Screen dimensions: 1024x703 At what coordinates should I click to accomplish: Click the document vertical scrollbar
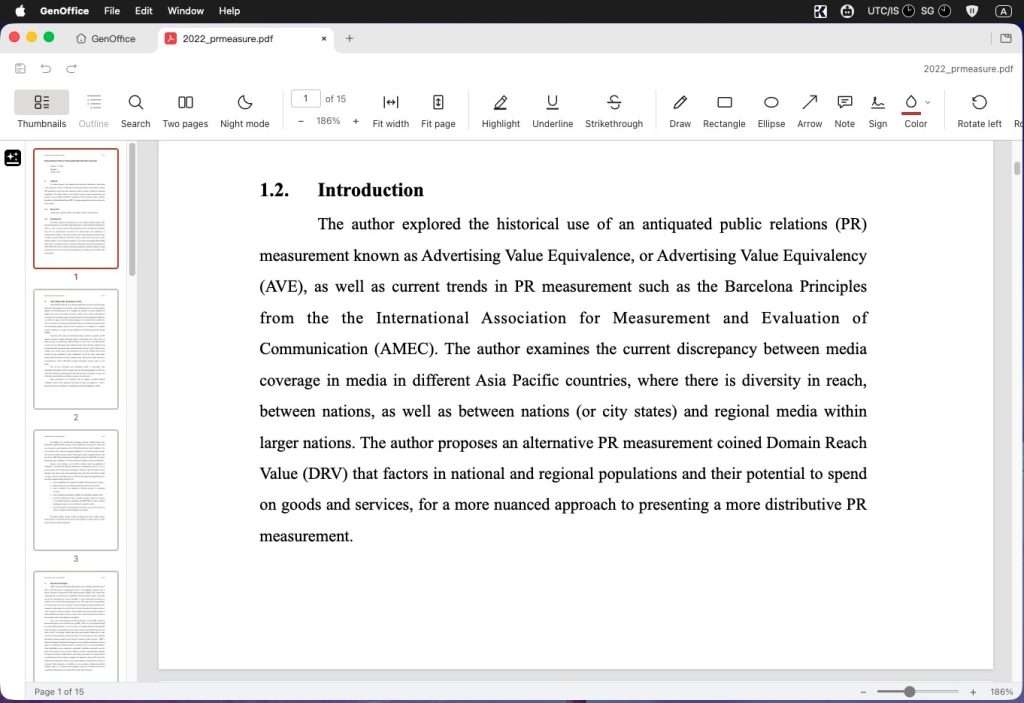point(1017,168)
